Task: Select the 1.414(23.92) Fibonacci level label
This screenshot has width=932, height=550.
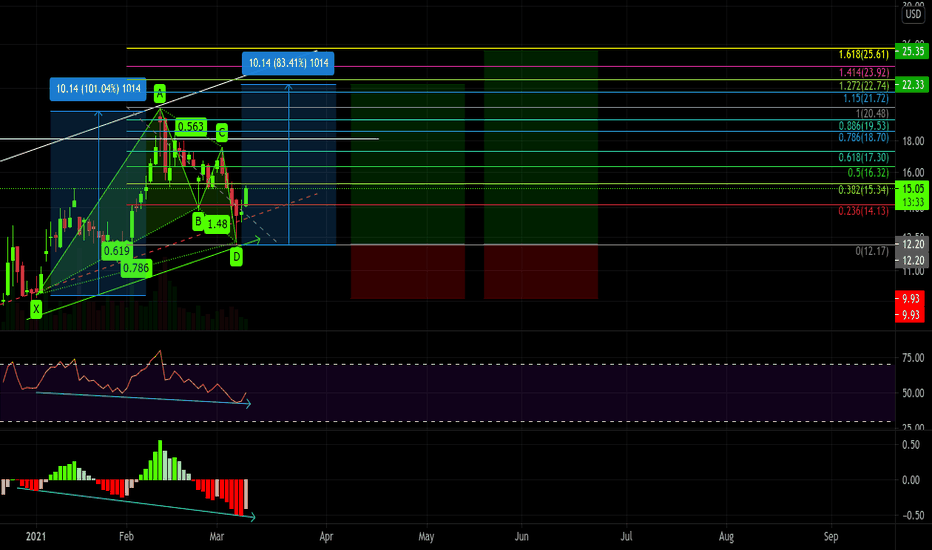Action: (x=863, y=73)
